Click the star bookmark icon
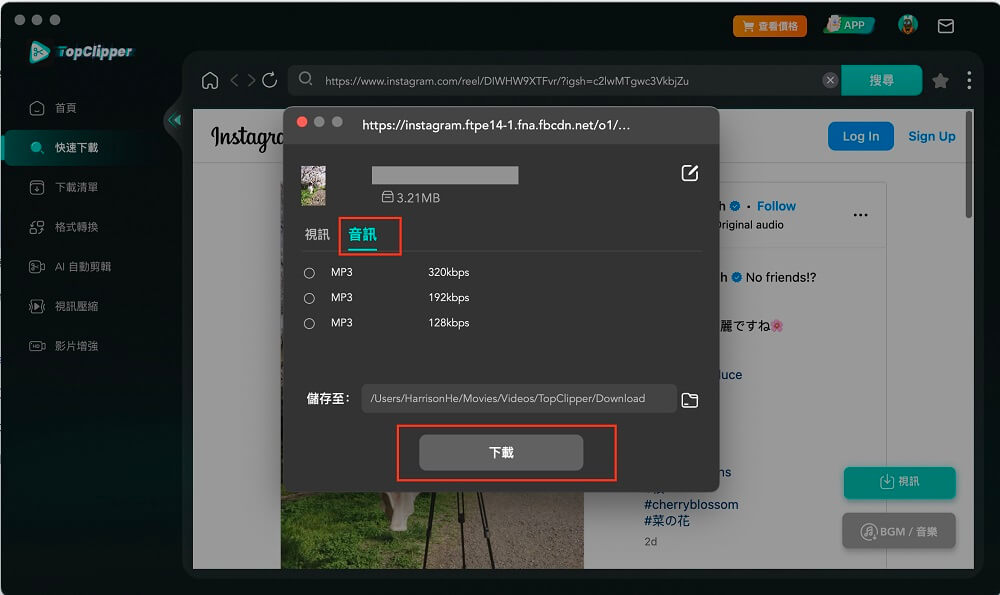Image resolution: width=1000 pixels, height=595 pixels. point(940,80)
